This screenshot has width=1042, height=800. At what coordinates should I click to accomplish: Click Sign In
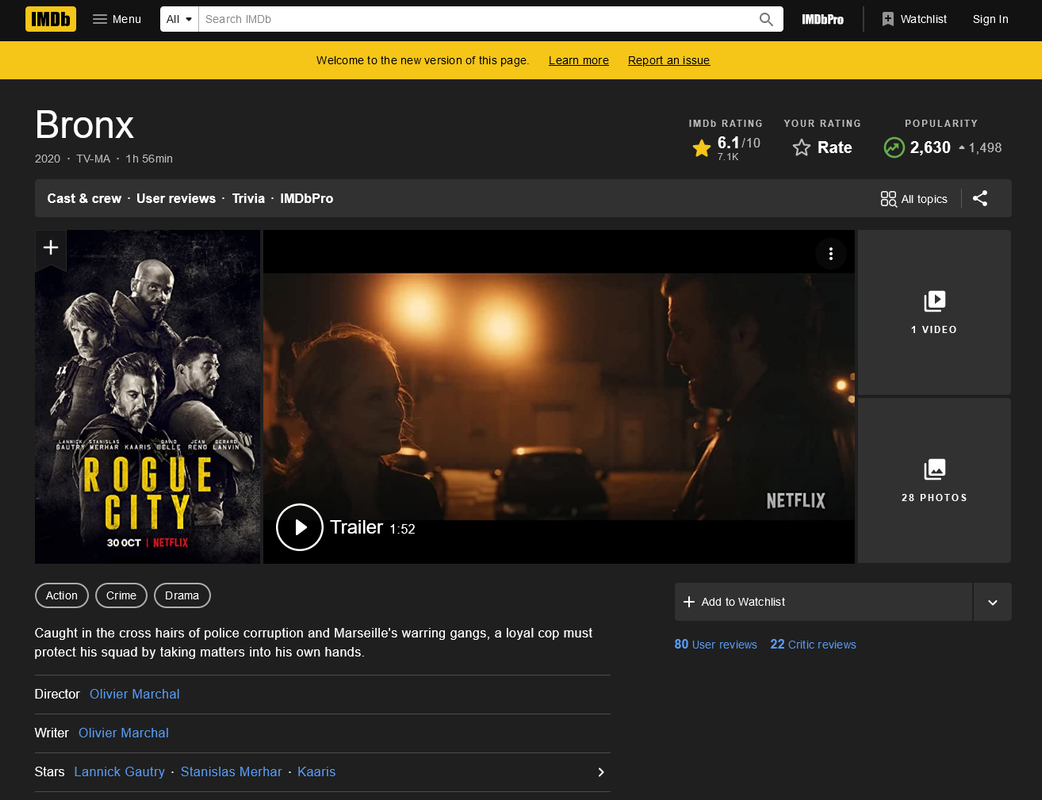click(990, 19)
